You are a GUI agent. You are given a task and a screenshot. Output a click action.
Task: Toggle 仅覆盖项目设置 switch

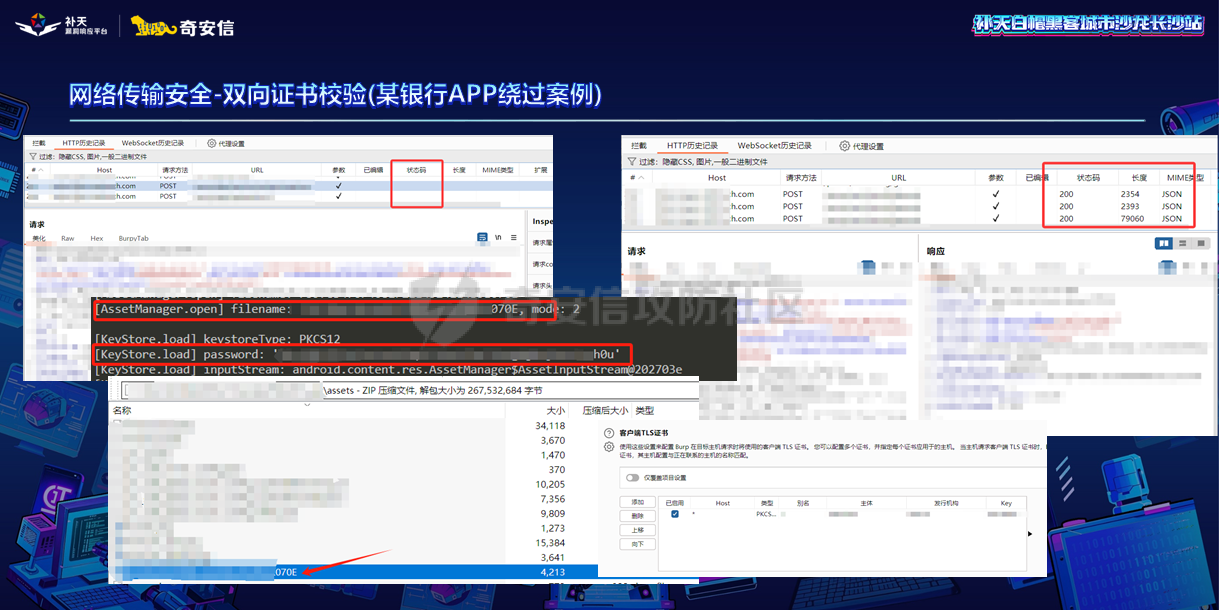[630, 478]
